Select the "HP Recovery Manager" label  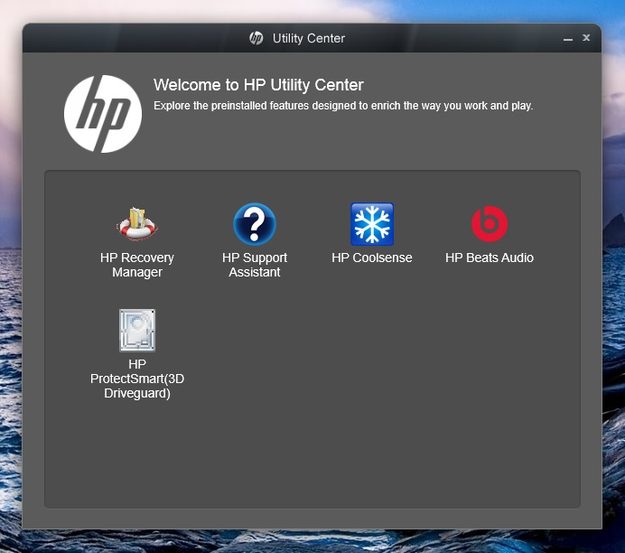137,265
